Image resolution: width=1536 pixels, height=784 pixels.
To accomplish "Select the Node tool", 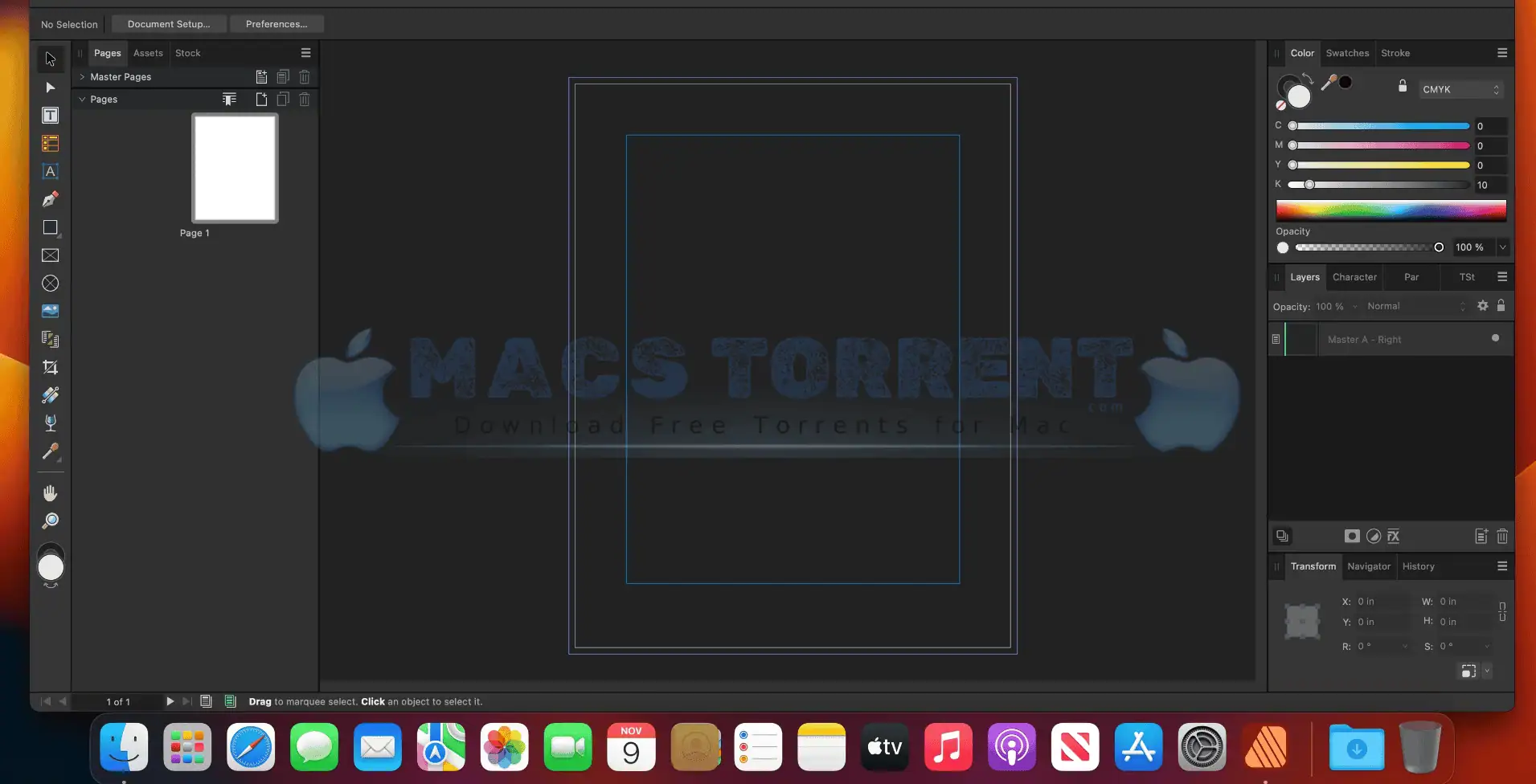I will coord(51,88).
